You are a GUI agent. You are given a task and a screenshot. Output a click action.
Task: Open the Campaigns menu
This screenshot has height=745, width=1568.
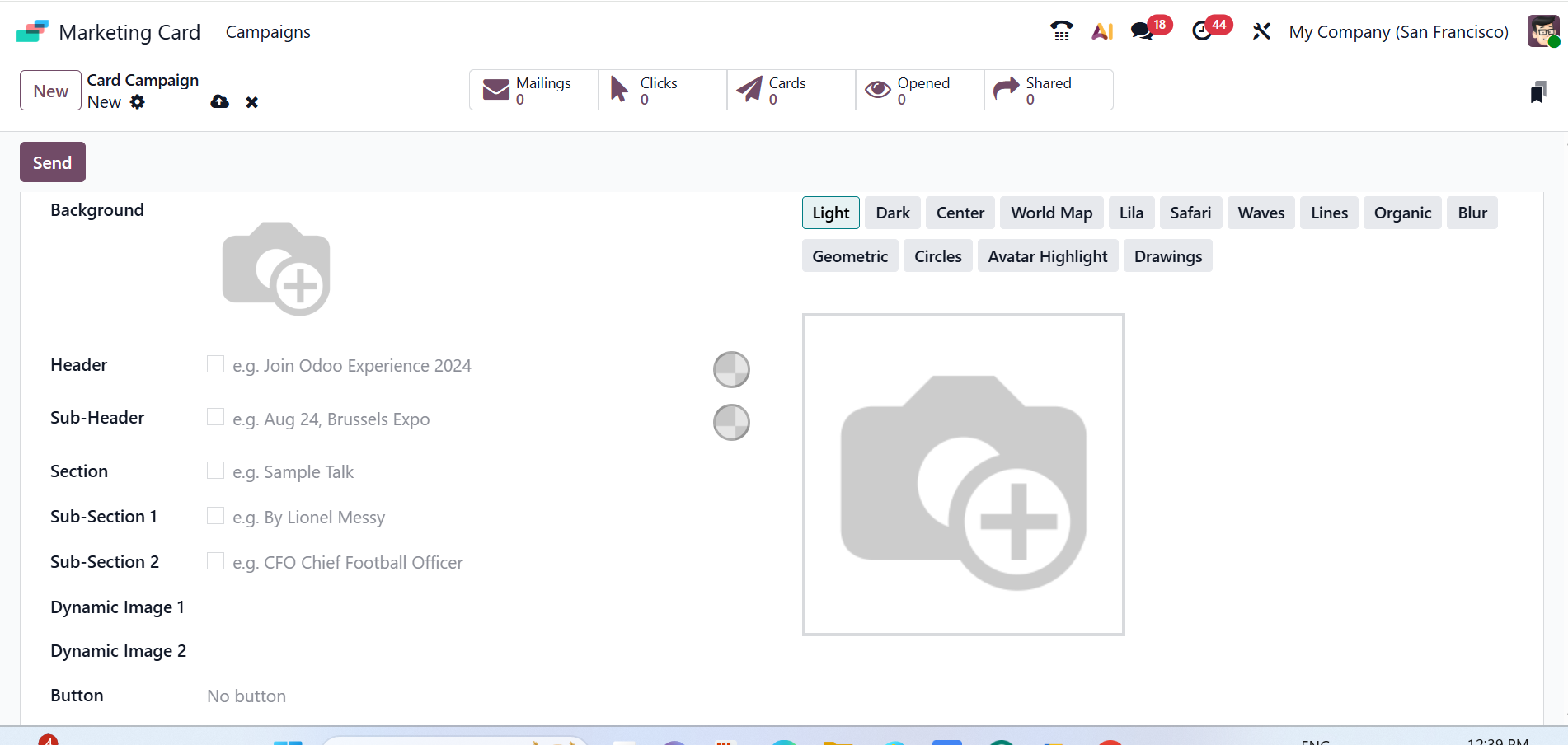tap(267, 31)
